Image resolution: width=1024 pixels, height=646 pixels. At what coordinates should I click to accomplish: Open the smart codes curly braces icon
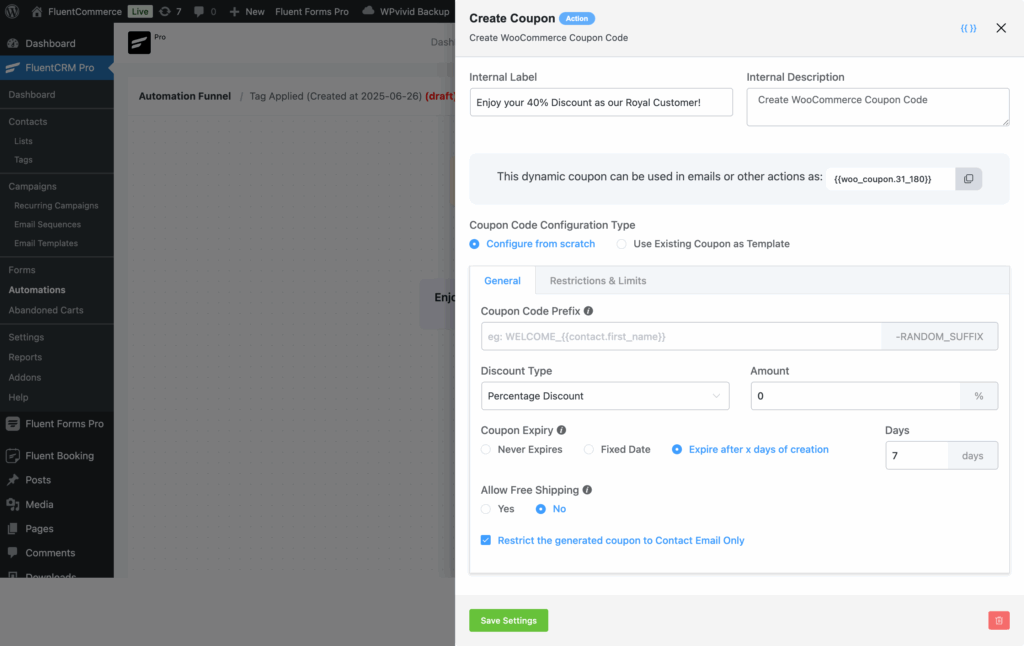click(x=968, y=28)
